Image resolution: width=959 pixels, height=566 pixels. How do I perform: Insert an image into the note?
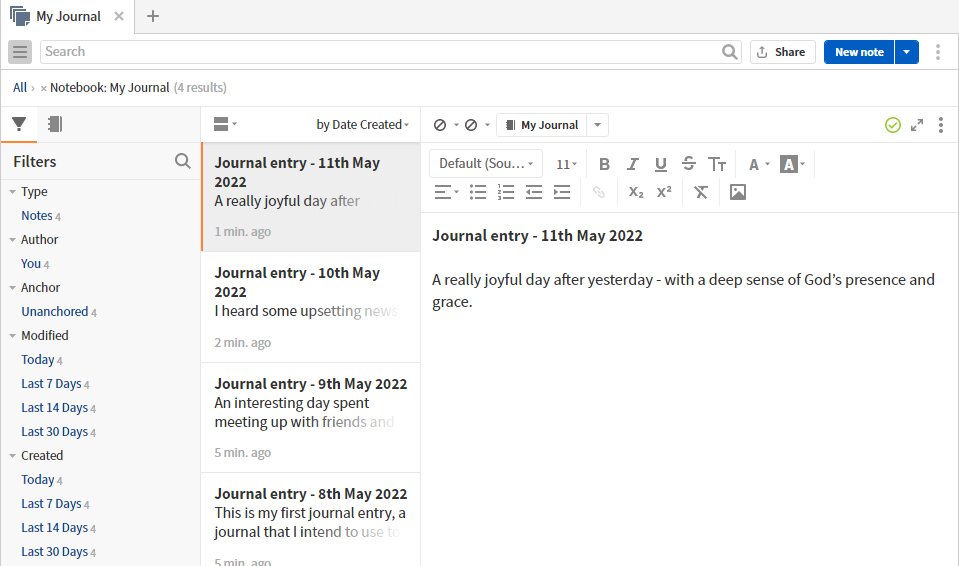[x=738, y=192]
